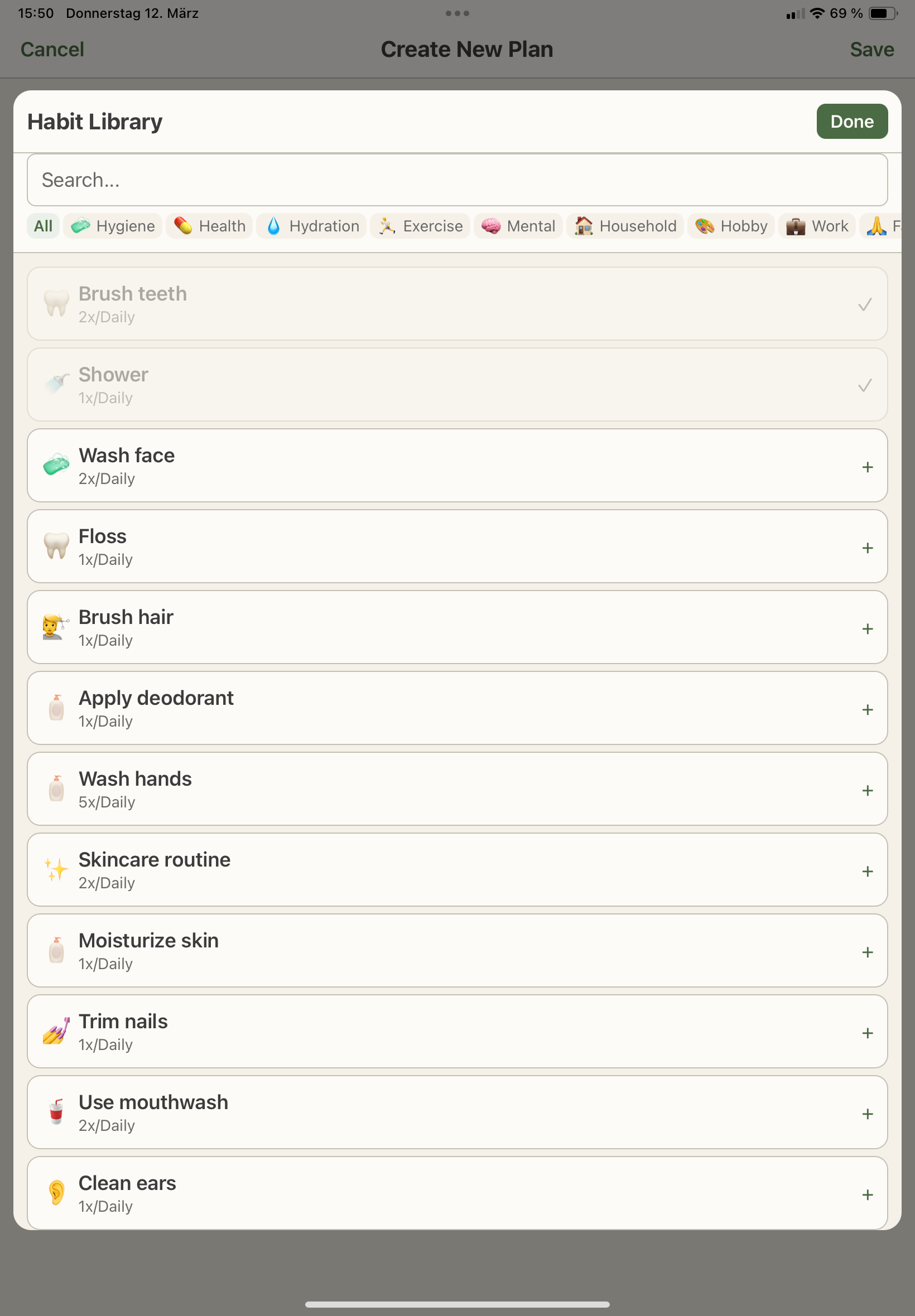Screen dimensions: 915x1316
Task: Select the Exercise category chip
Action: point(420,226)
